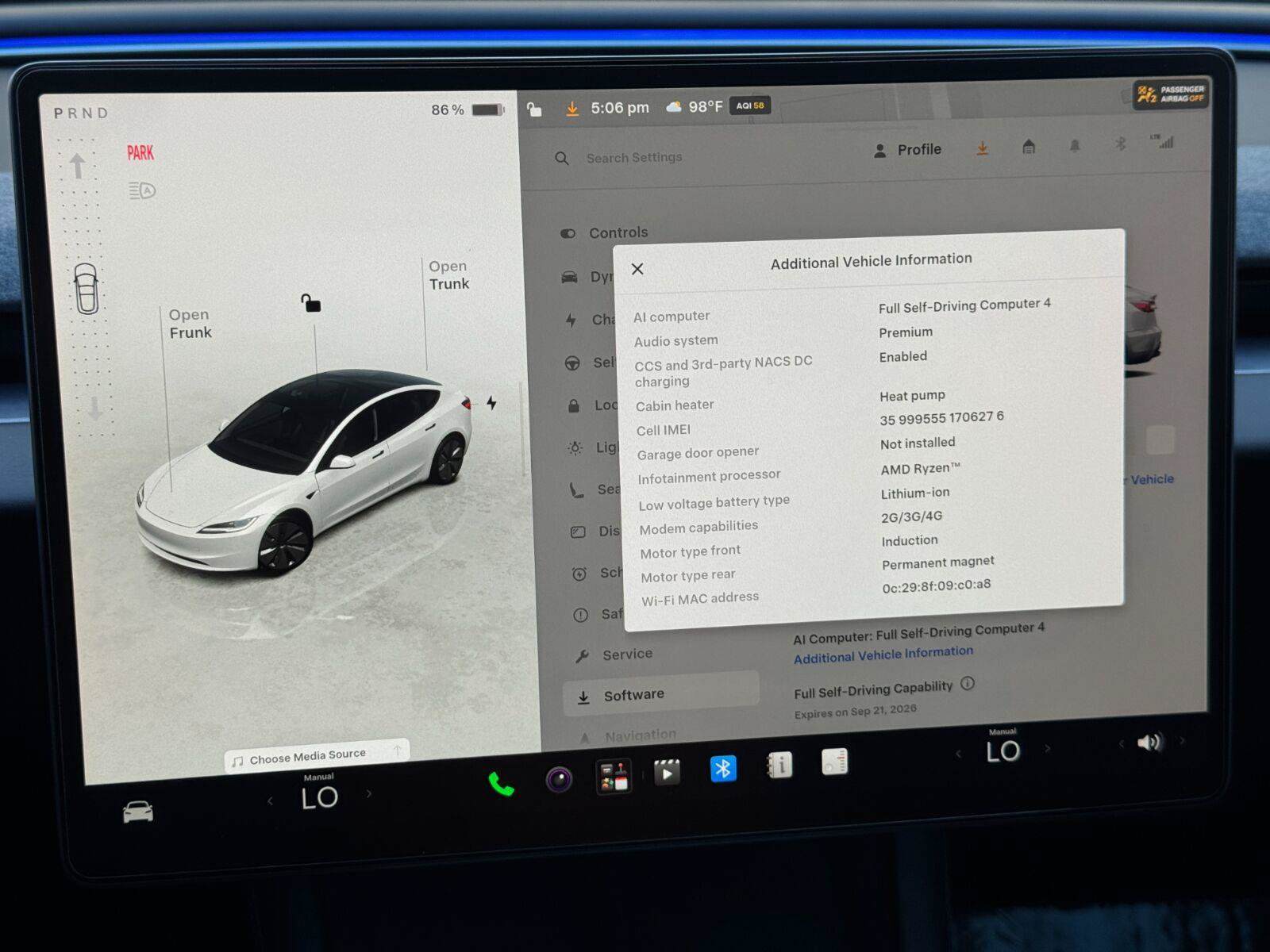Viewport: 1270px width, 952px height.
Task: Tap info icon beside Full Self-Driving Capability
Action: (x=967, y=683)
